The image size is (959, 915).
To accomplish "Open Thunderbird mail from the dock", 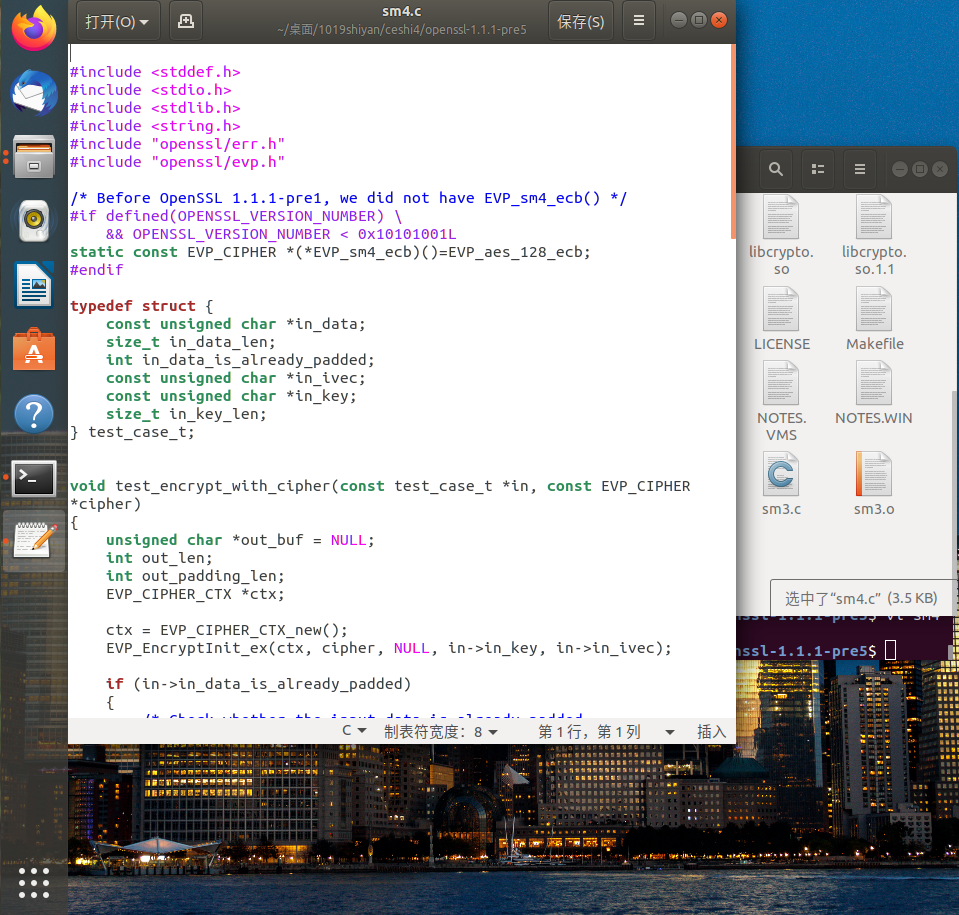I will click(34, 93).
